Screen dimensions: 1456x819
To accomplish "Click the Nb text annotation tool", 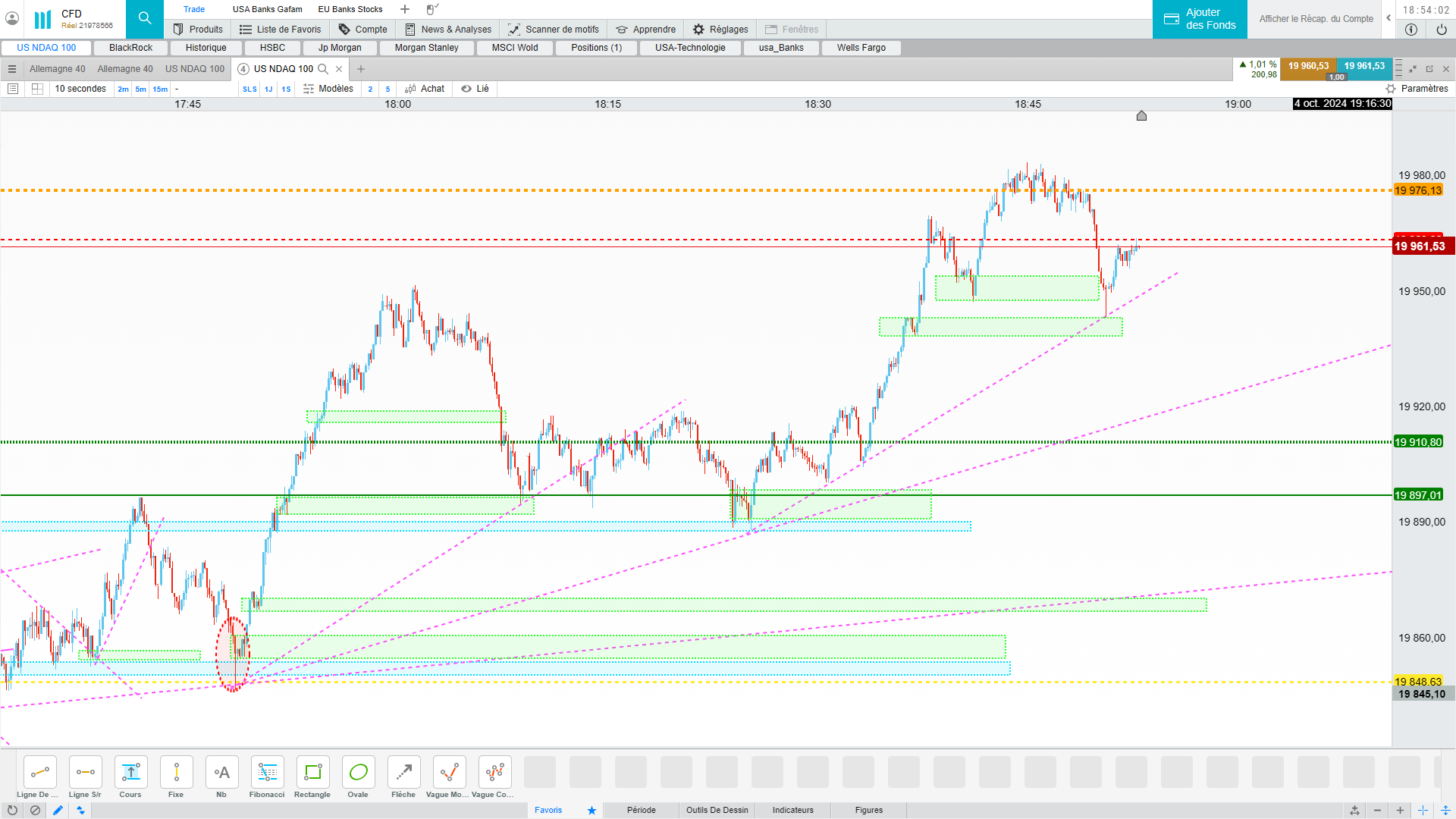I will [221, 773].
